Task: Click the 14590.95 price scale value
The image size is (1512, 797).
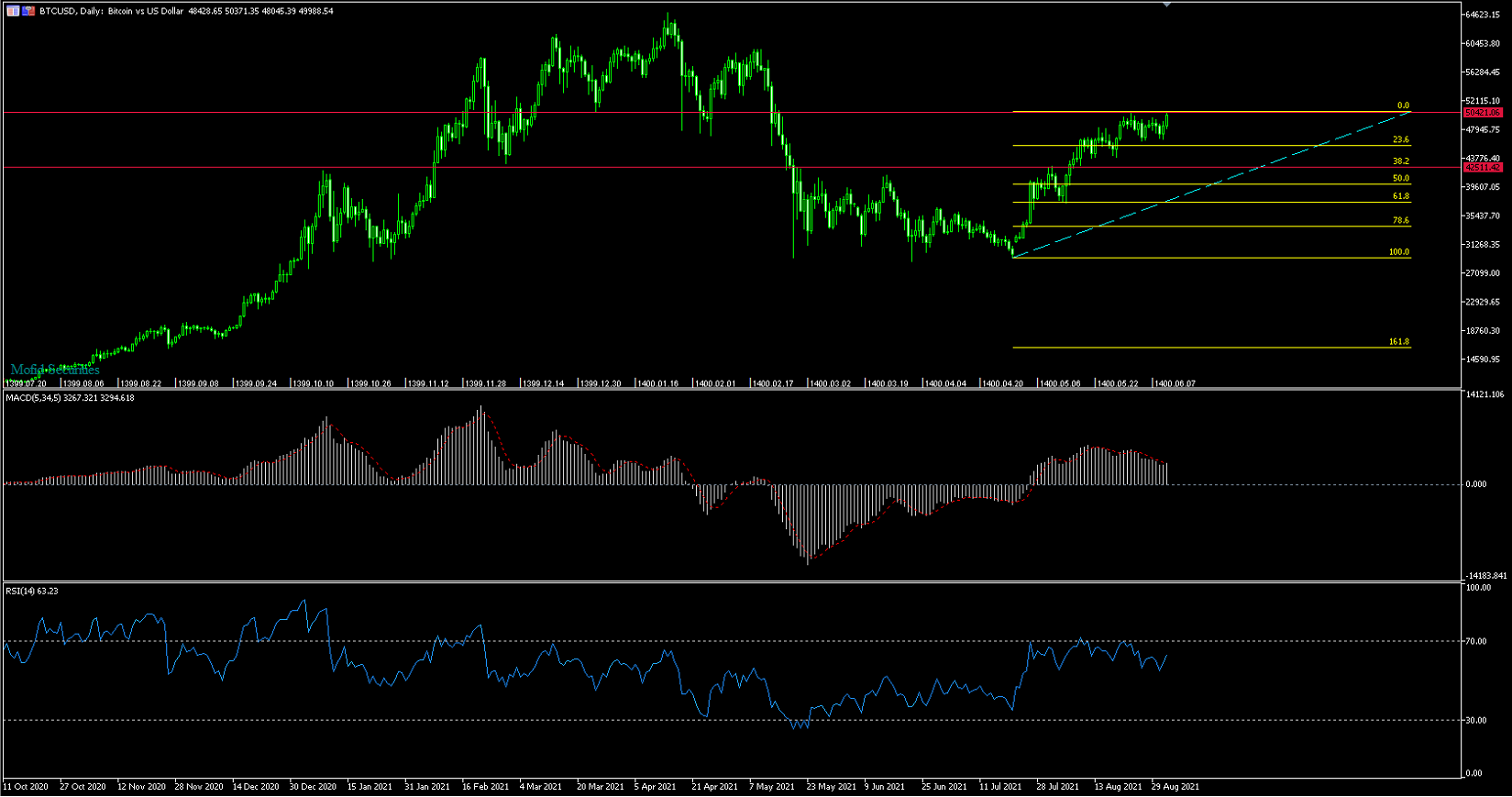Action: [1483, 360]
